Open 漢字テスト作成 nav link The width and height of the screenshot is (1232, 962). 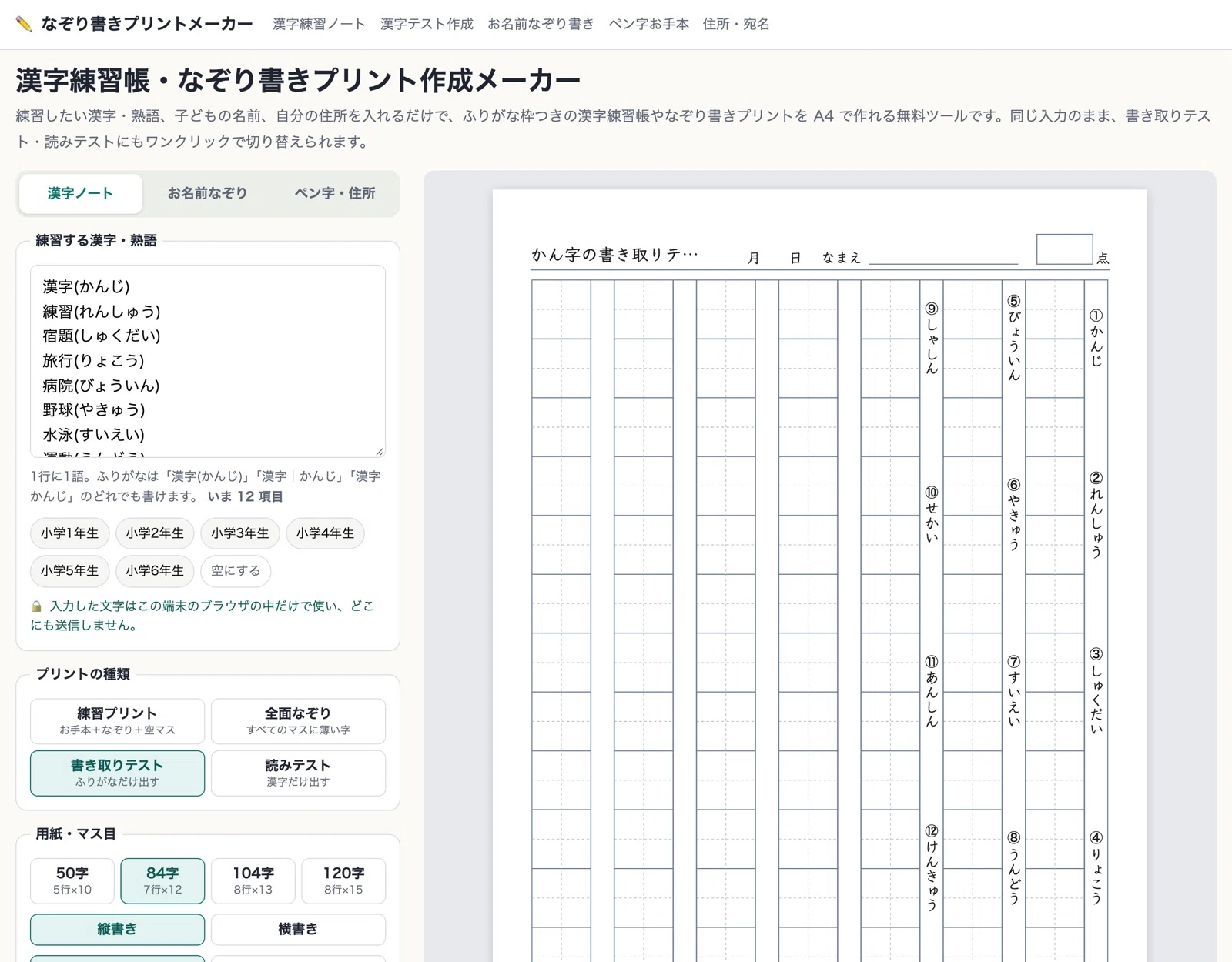427,24
